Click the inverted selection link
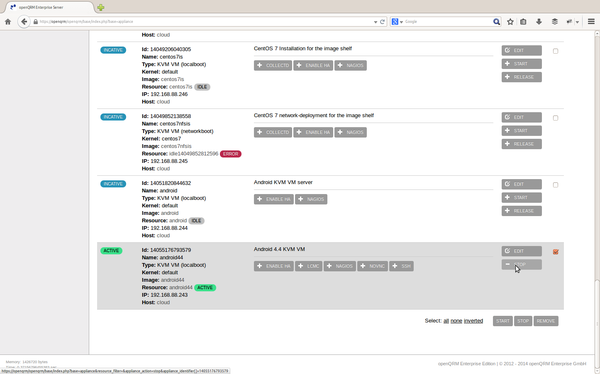This screenshot has height=374, width=600. pyautogui.click(x=473, y=321)
